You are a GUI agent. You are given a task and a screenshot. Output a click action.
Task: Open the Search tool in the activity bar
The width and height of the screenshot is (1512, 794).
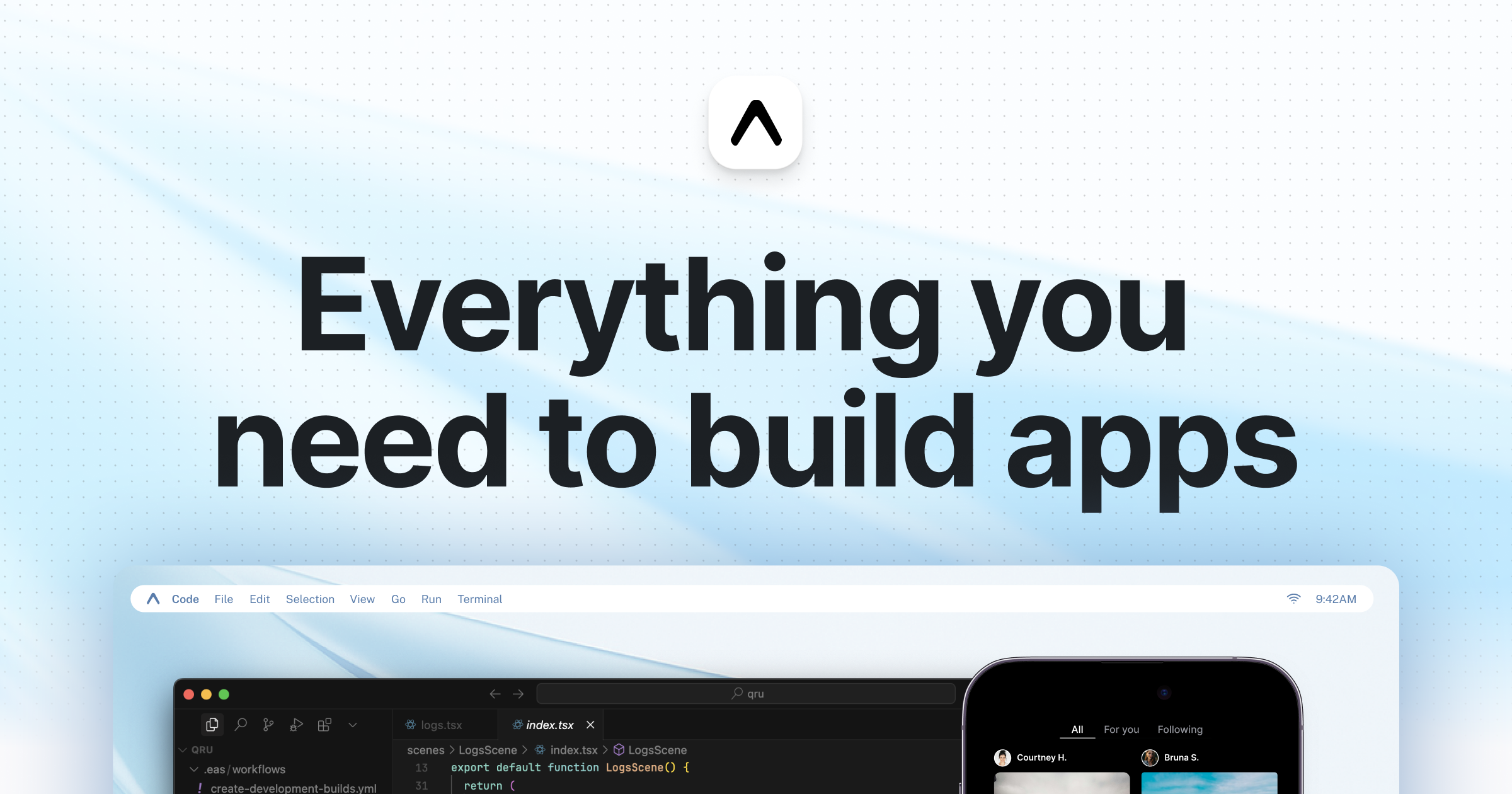(x=240, y=725)
